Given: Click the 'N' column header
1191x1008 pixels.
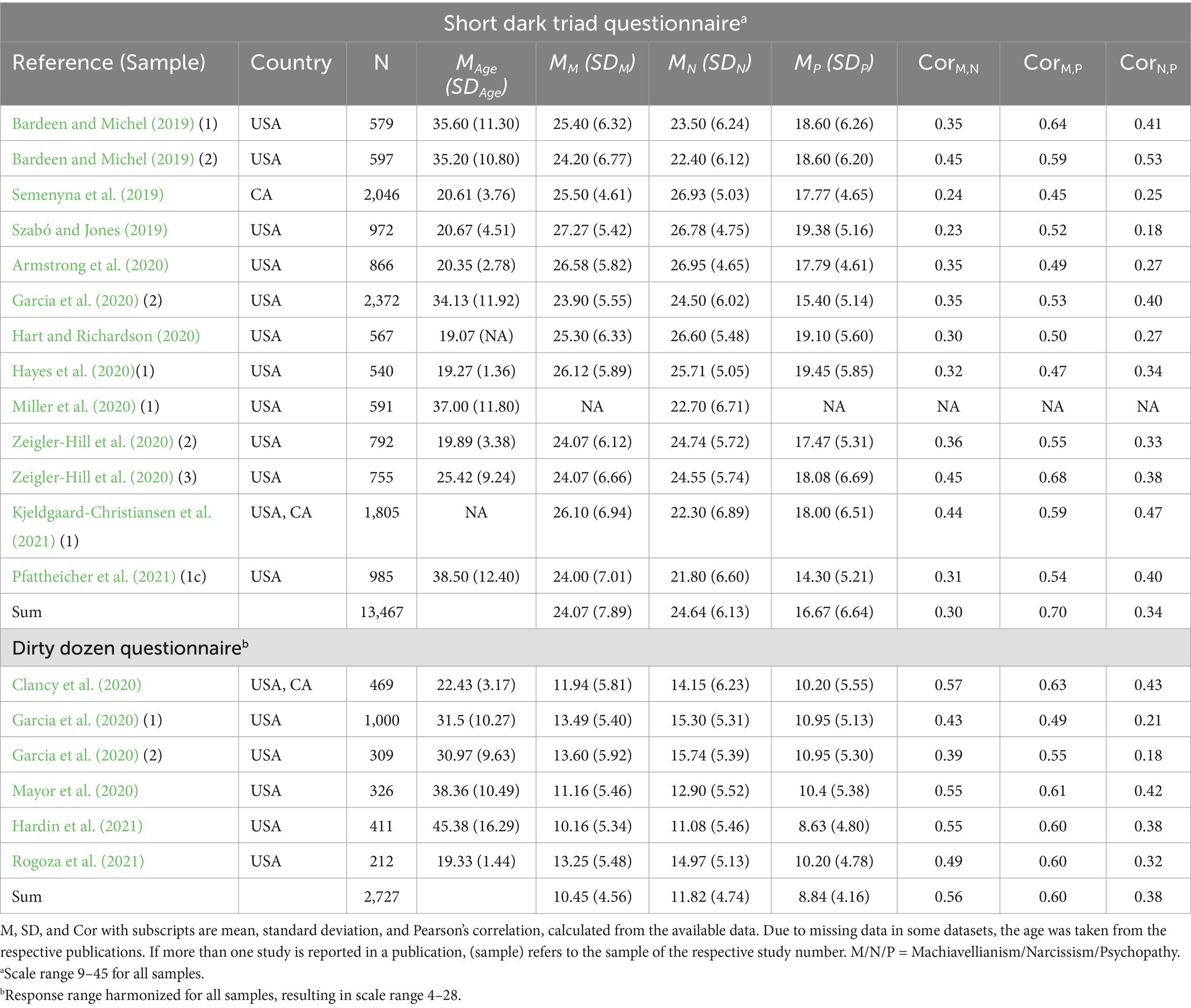Looking at the screenshot, I should click(x=381, y=62).
